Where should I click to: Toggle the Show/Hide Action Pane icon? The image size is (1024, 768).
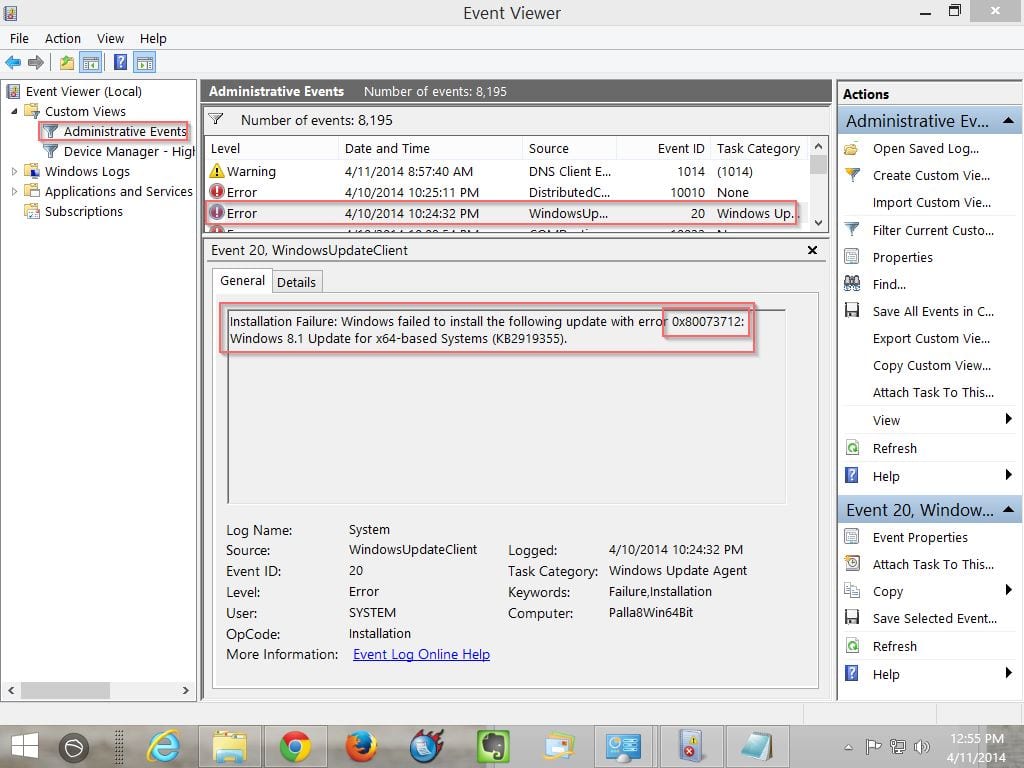click(144, 63)
